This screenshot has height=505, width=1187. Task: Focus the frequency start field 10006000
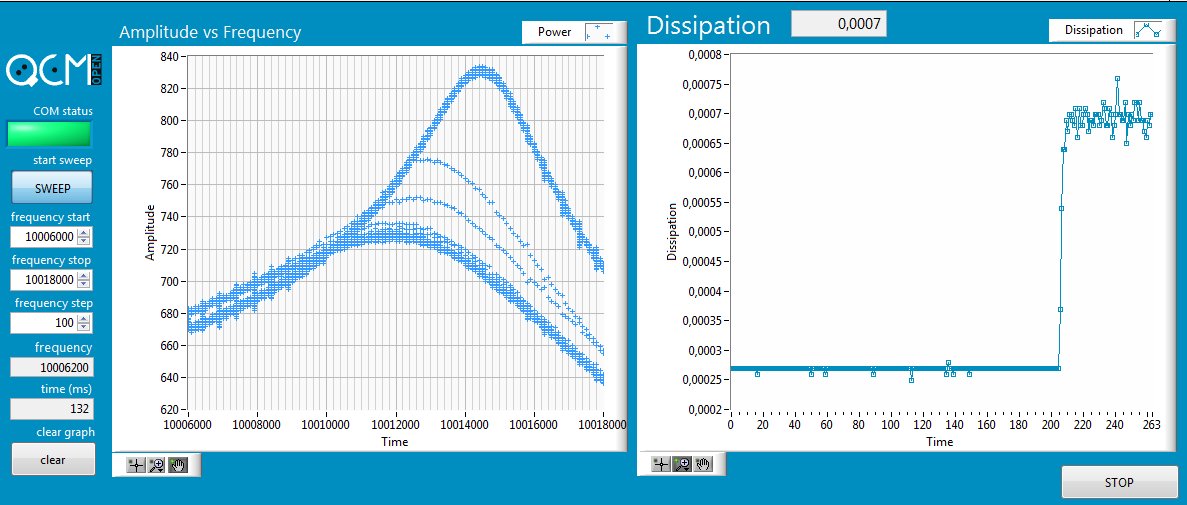44,237
